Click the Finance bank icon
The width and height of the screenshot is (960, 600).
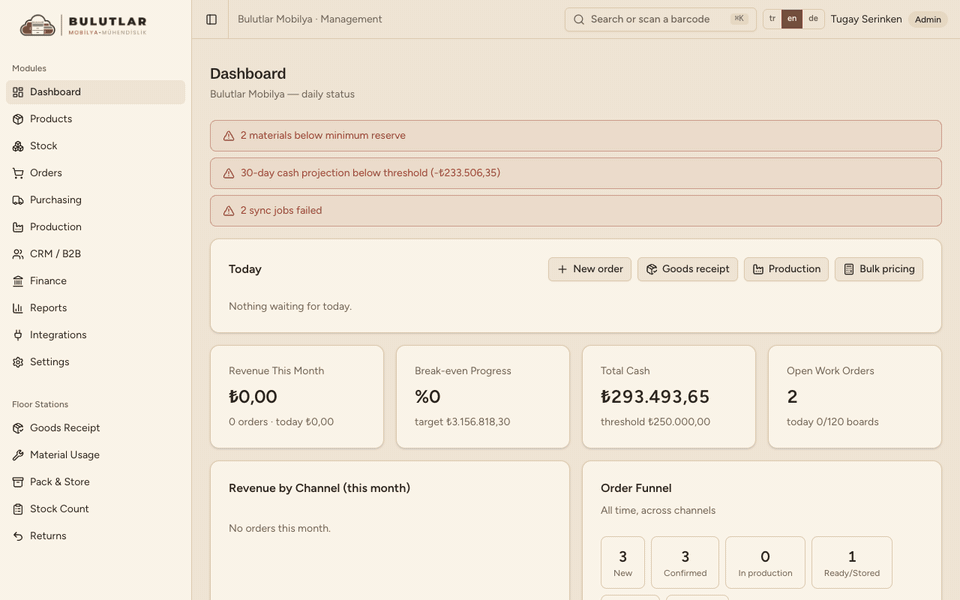click(18, 280)
